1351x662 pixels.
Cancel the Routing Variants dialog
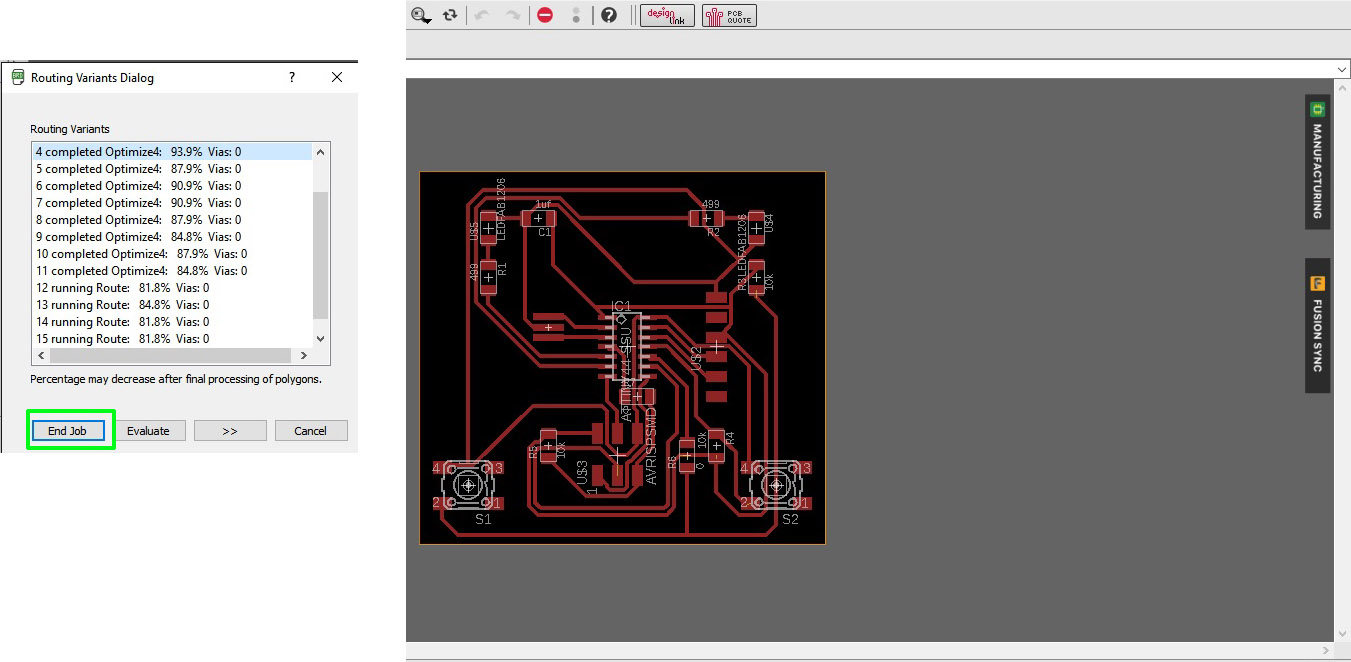pos(311,431)
